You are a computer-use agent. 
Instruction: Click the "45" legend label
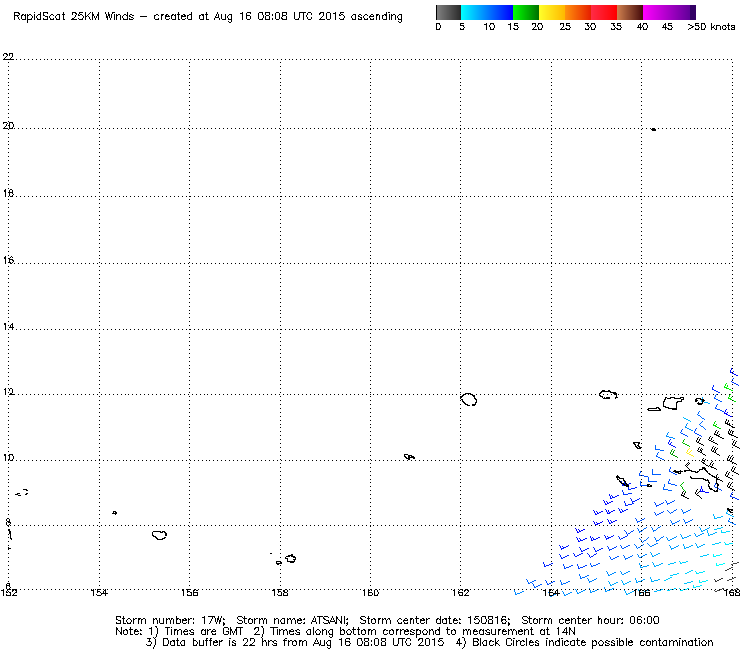667,27
